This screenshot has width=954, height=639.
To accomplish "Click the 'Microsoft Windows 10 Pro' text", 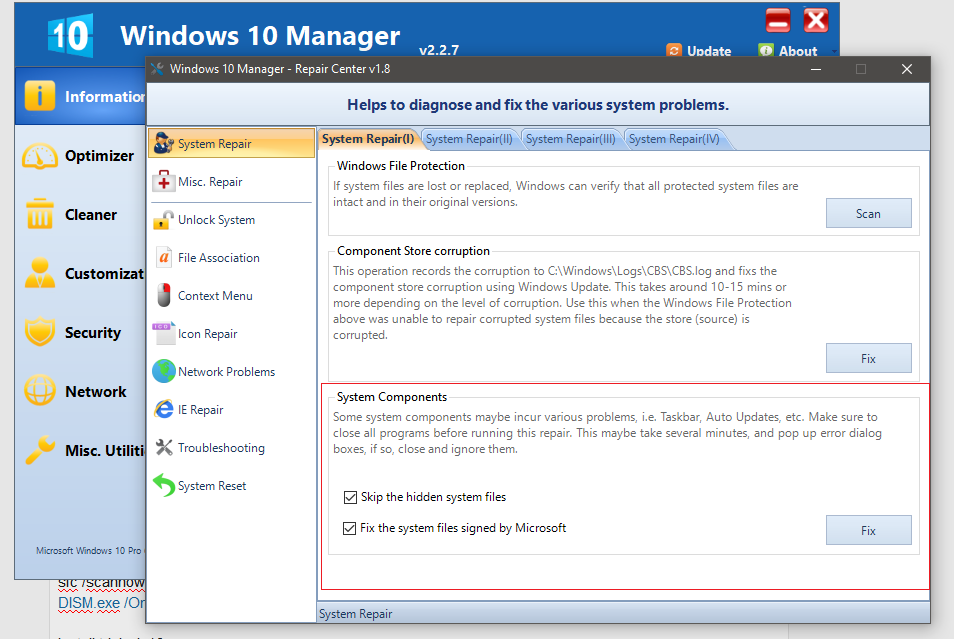I will tap(89, 550).
